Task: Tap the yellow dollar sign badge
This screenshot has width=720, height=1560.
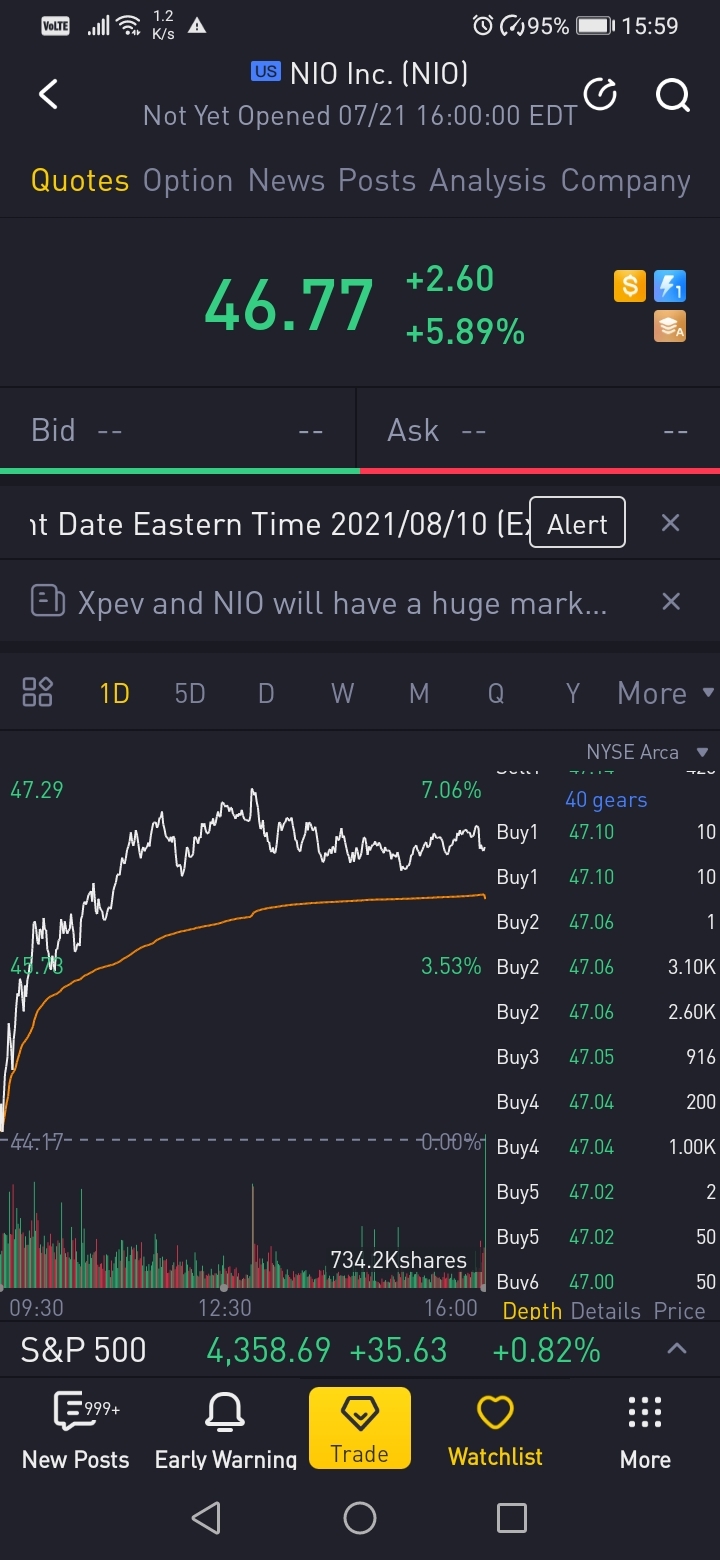Action: click(x=629, y=287)
